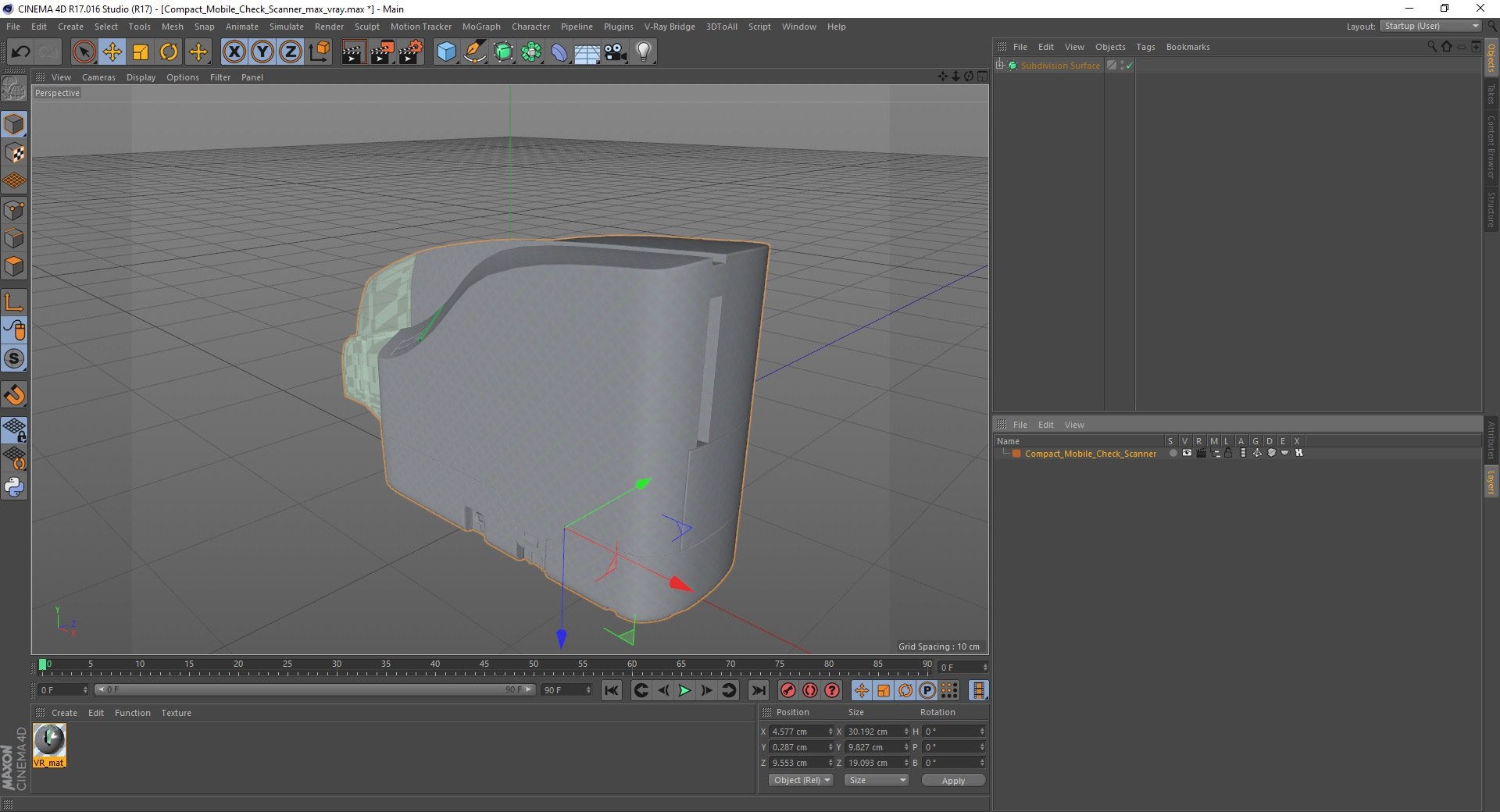Open the Python script icon in sidebar
1500x812 pixels.
point(14,487)
